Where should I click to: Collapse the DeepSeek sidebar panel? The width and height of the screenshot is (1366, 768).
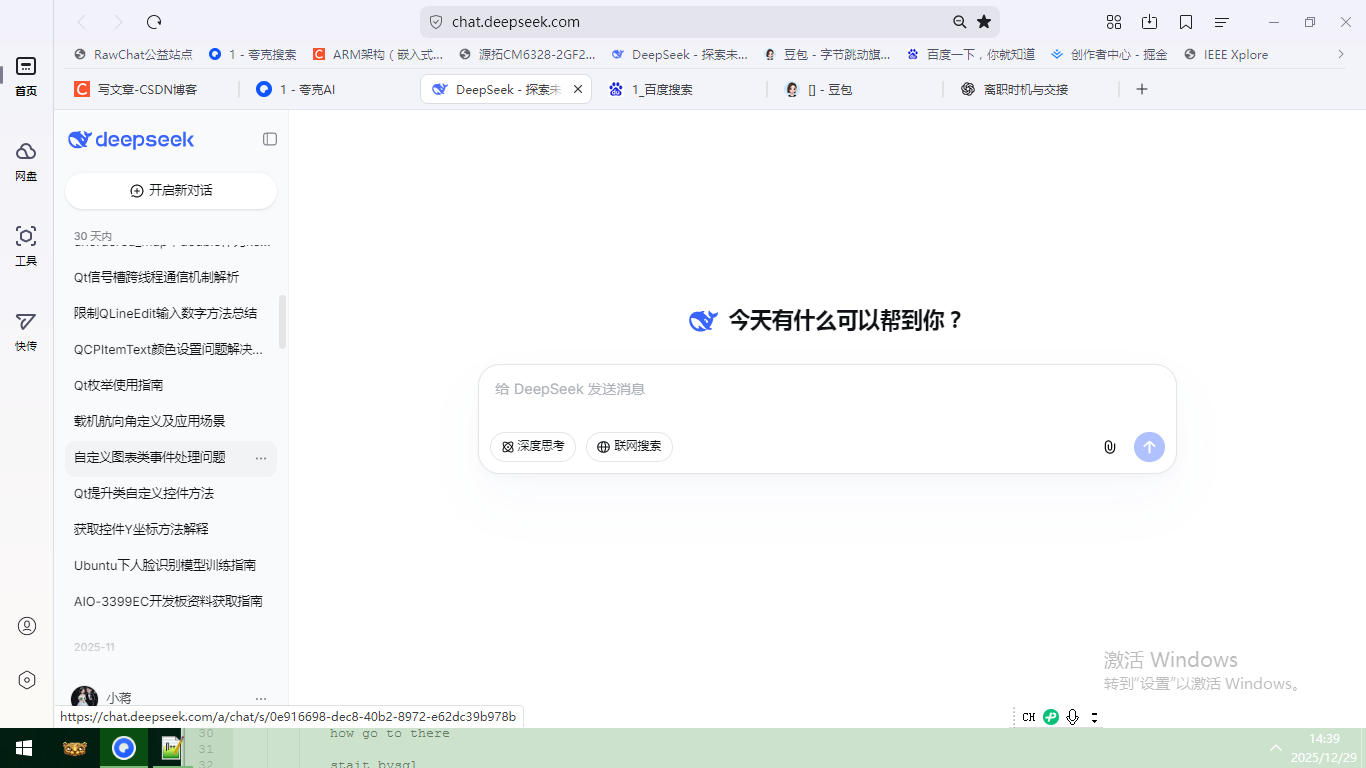pyautogui.click(x=270, y=139)
